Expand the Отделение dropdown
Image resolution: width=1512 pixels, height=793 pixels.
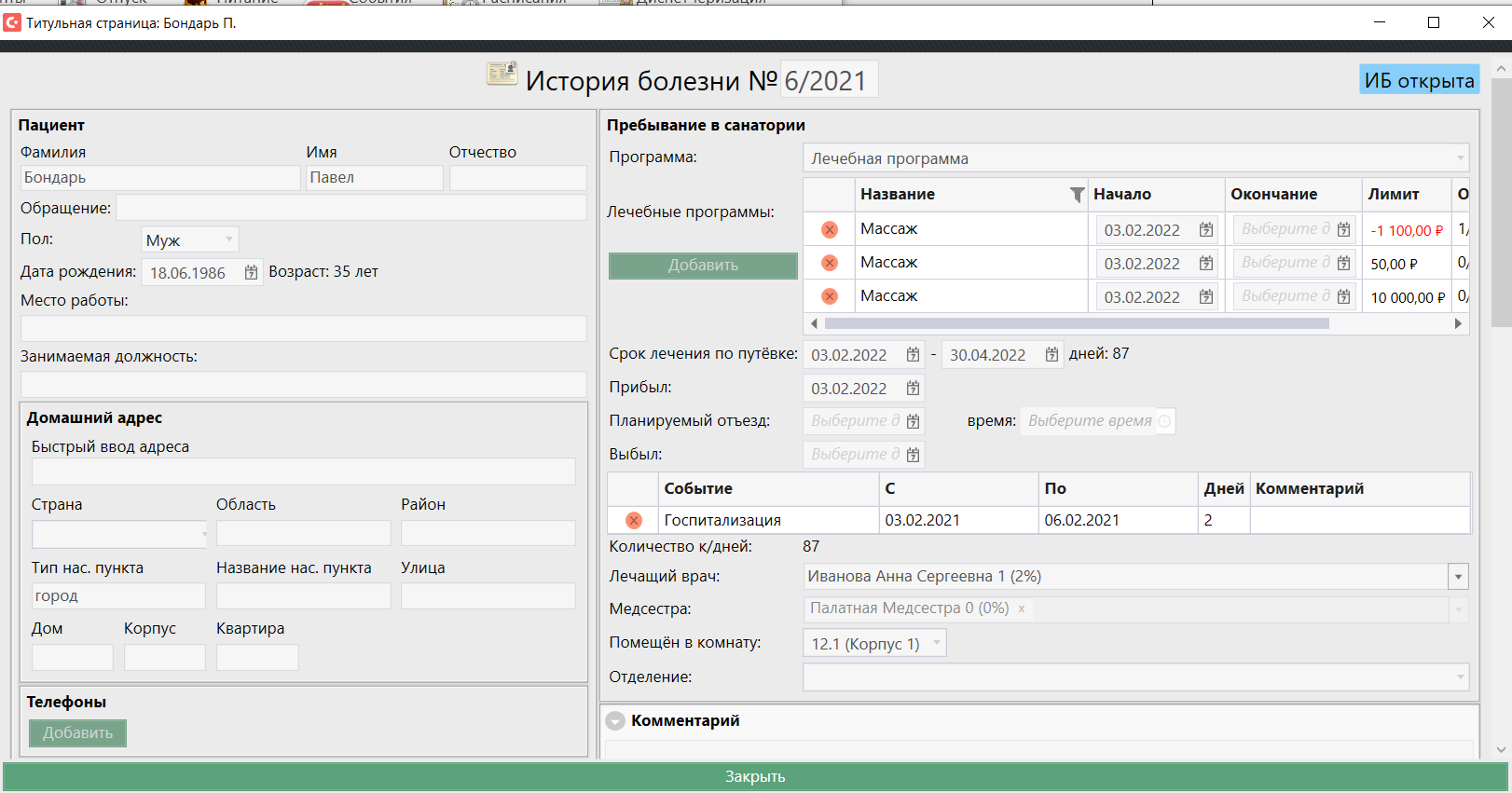coord(1459,677)
